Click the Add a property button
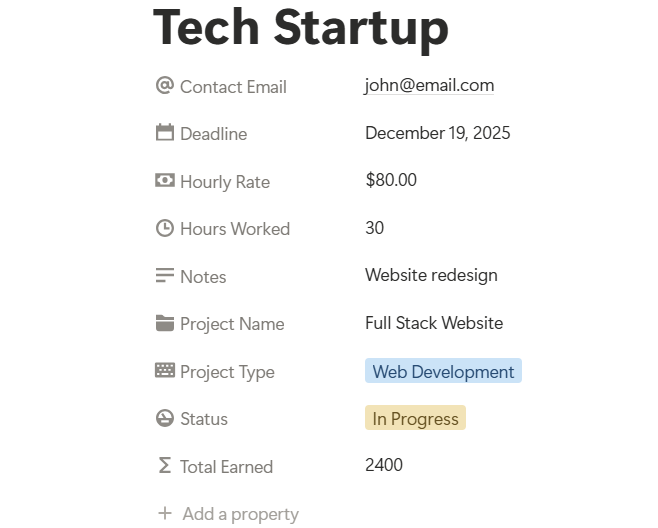This screenshot has height=528, width=658. (240, 514)
